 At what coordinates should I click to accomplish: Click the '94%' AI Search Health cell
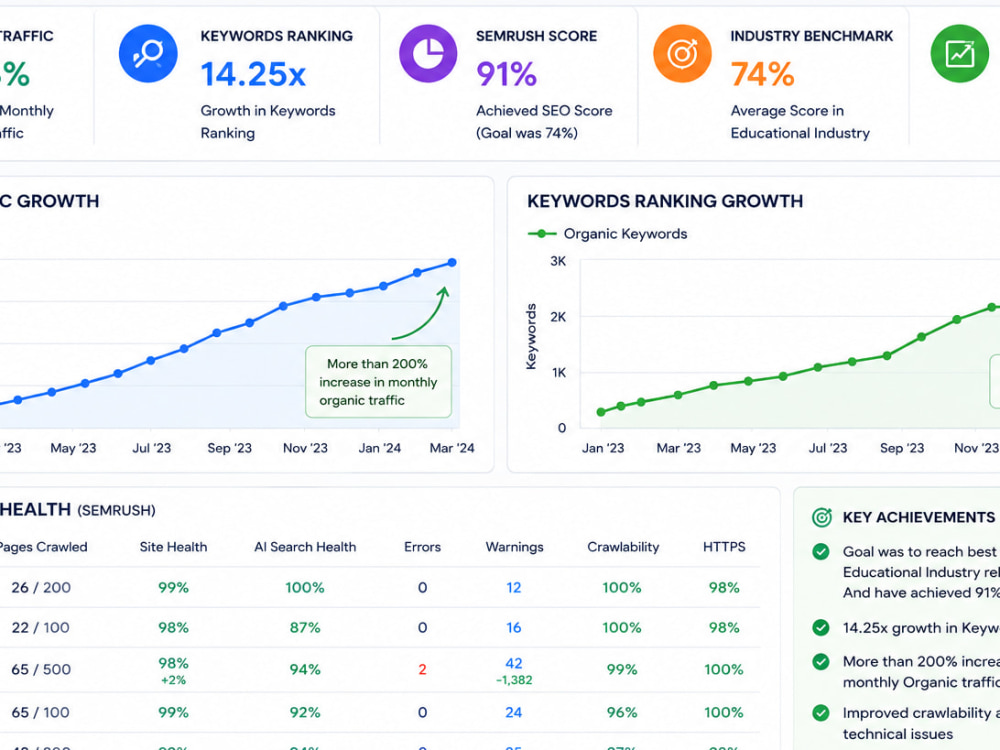click(305, 670)
